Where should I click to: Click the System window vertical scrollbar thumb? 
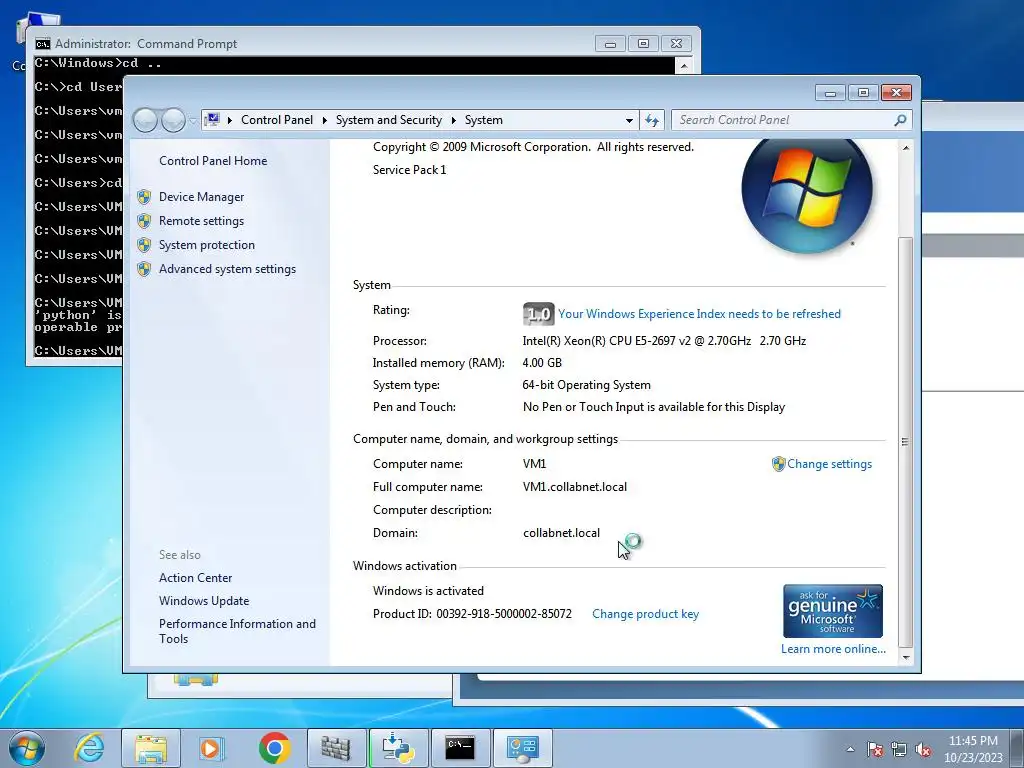[905, 441]
